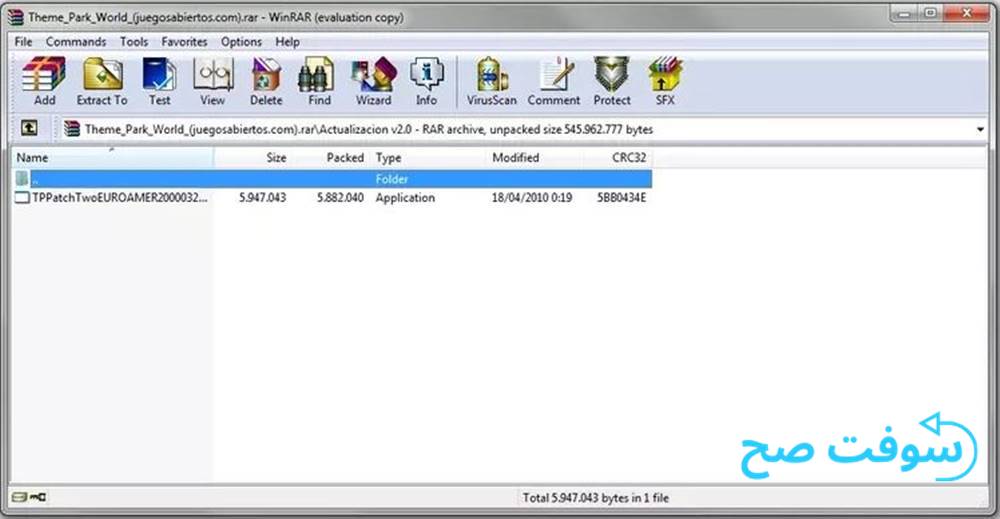This screenshot has width=1000, height=519.
Task: Click the Application type cell
Action: pos(405,198)
